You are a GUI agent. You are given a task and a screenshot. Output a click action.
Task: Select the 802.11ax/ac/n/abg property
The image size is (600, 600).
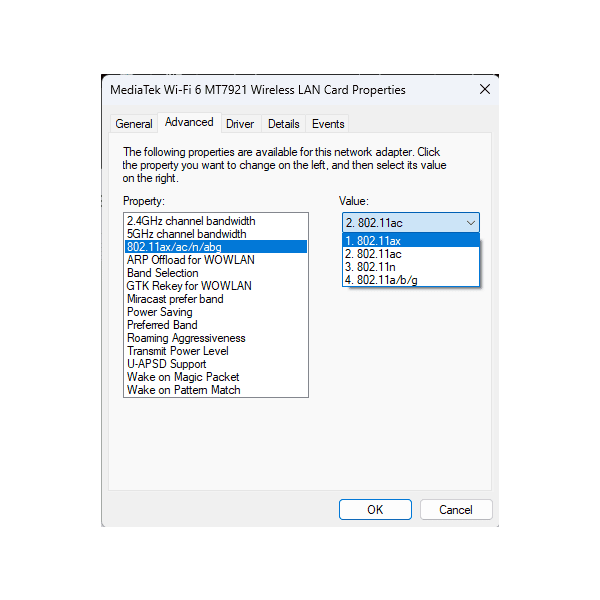click(216, 247)
